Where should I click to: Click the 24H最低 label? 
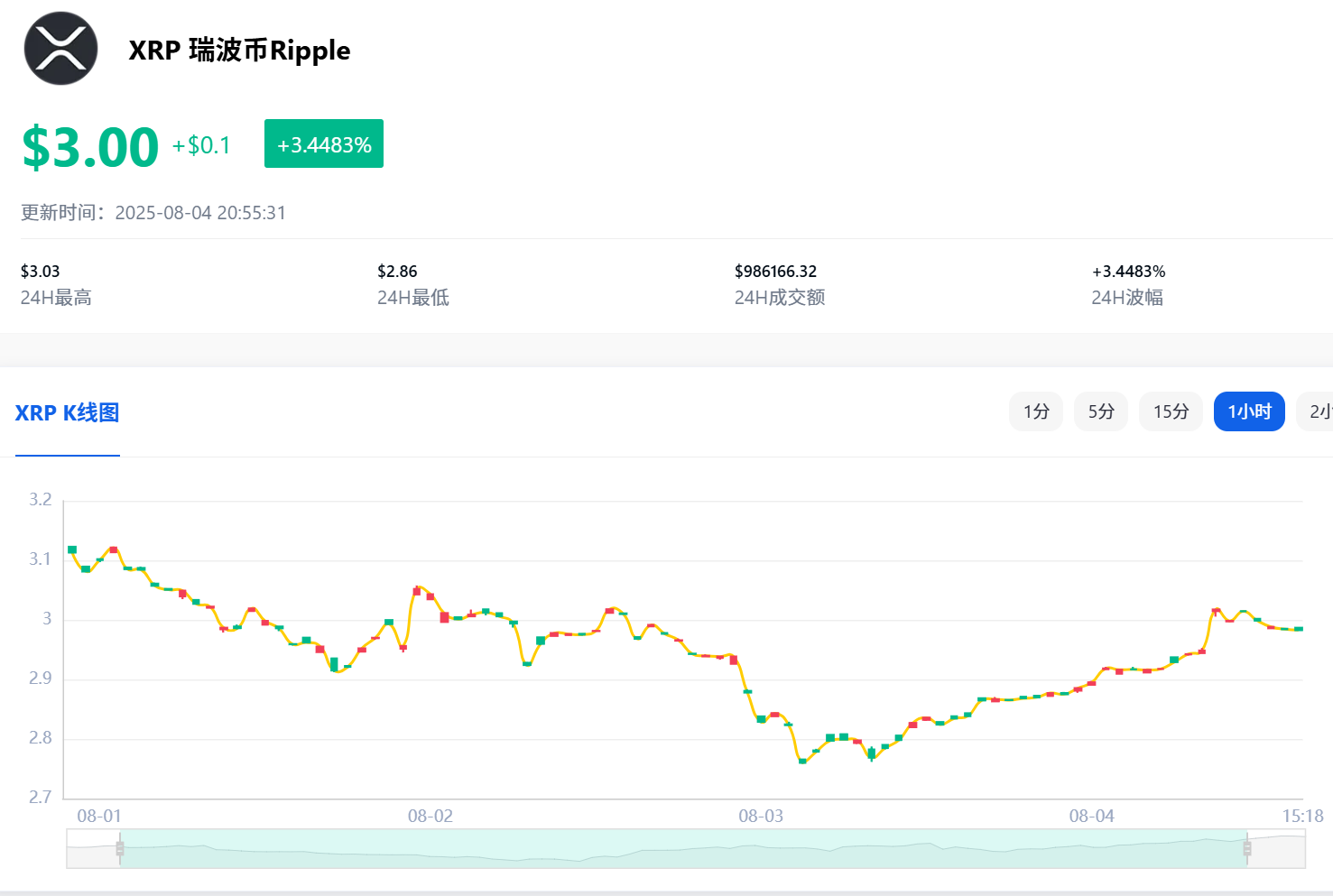413,298
